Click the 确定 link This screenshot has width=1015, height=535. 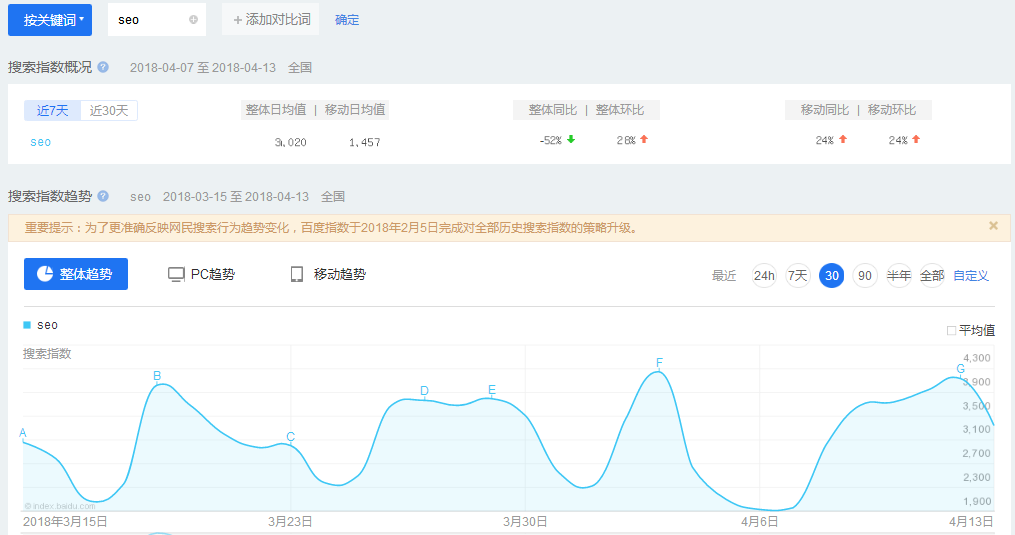[x=347, y=20]
